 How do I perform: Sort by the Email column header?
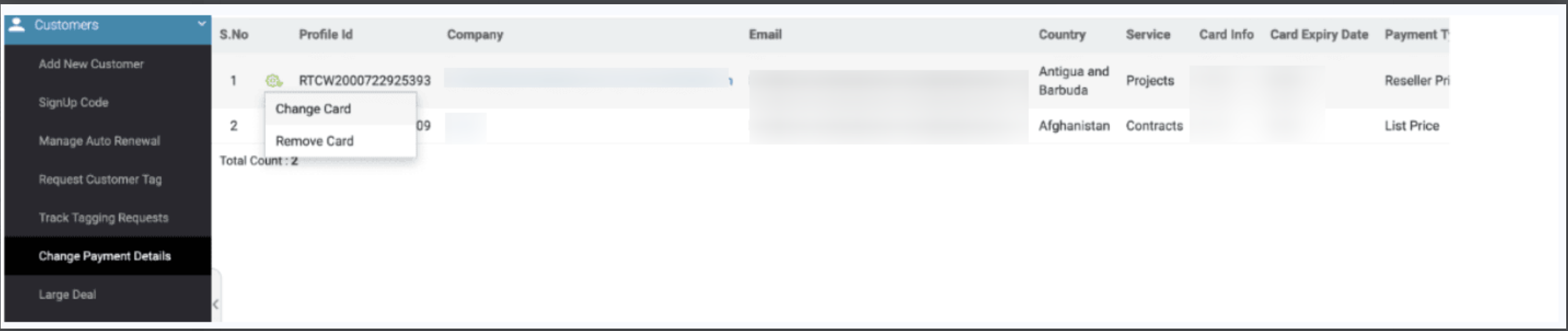point(765,35)
